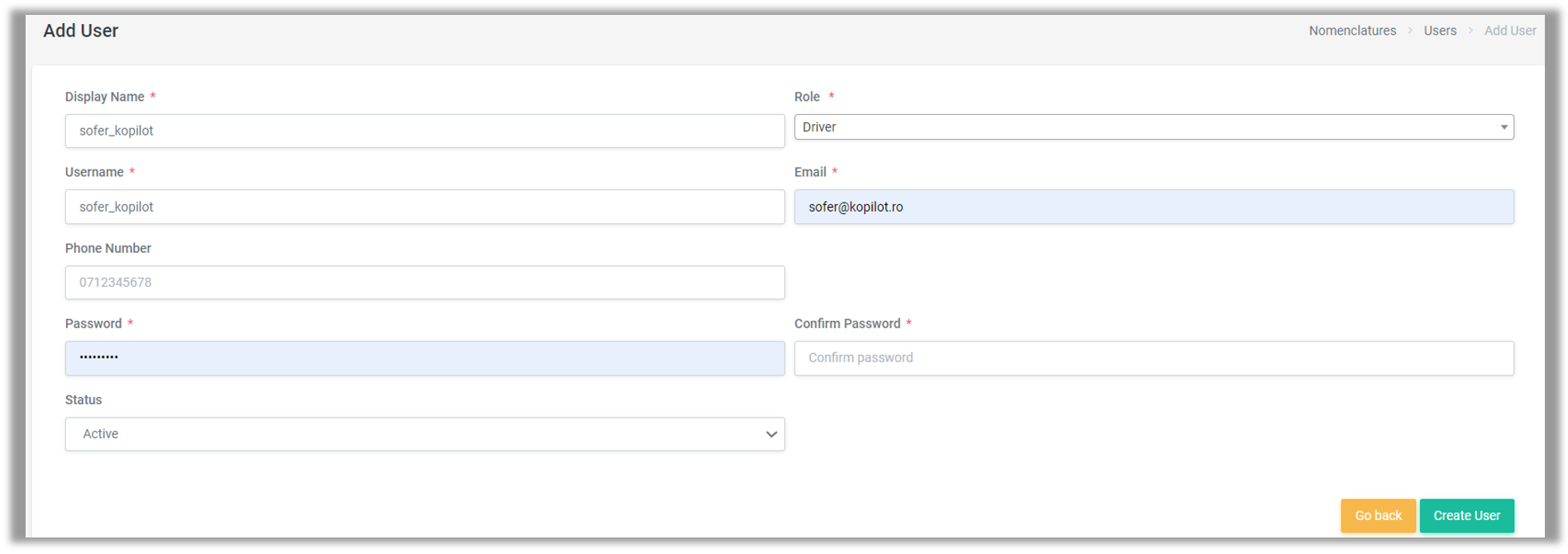
Task: Focus the Username text field
Action: click(424, 207)
